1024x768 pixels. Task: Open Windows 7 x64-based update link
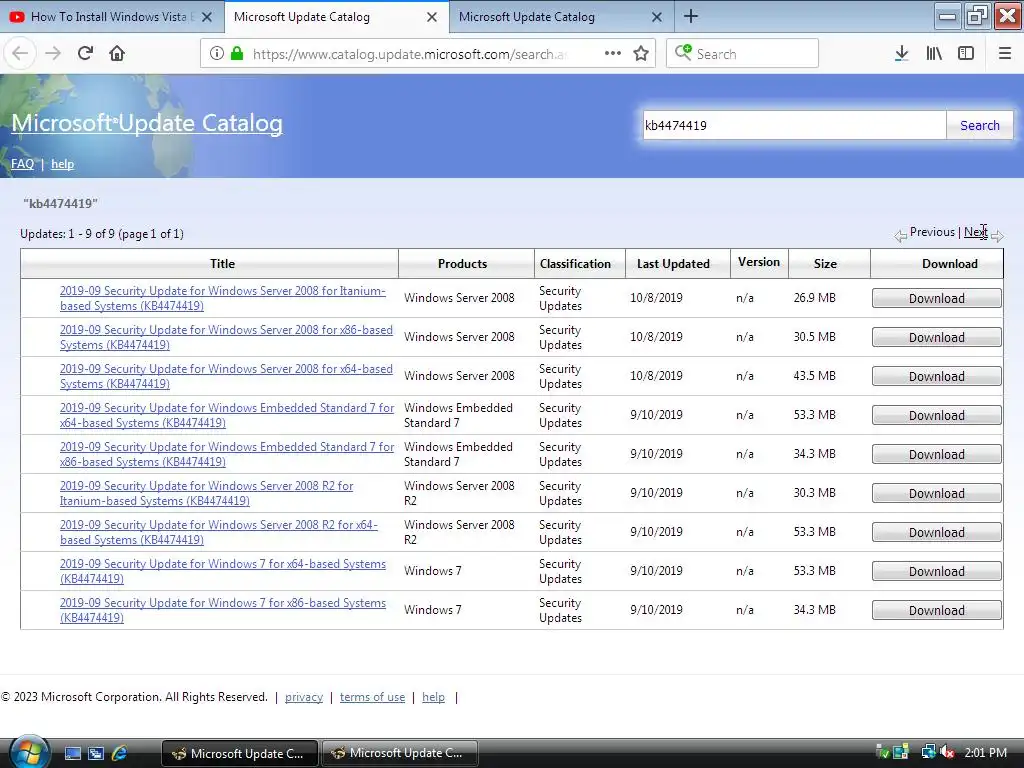[x=223, y=571]
